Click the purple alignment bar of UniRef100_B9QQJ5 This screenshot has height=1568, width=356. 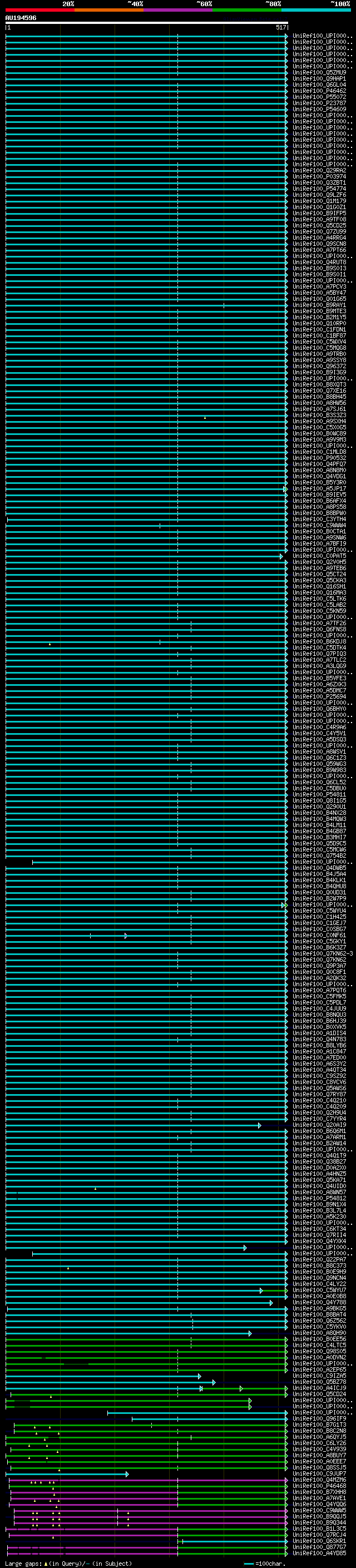coord(150,1517)
